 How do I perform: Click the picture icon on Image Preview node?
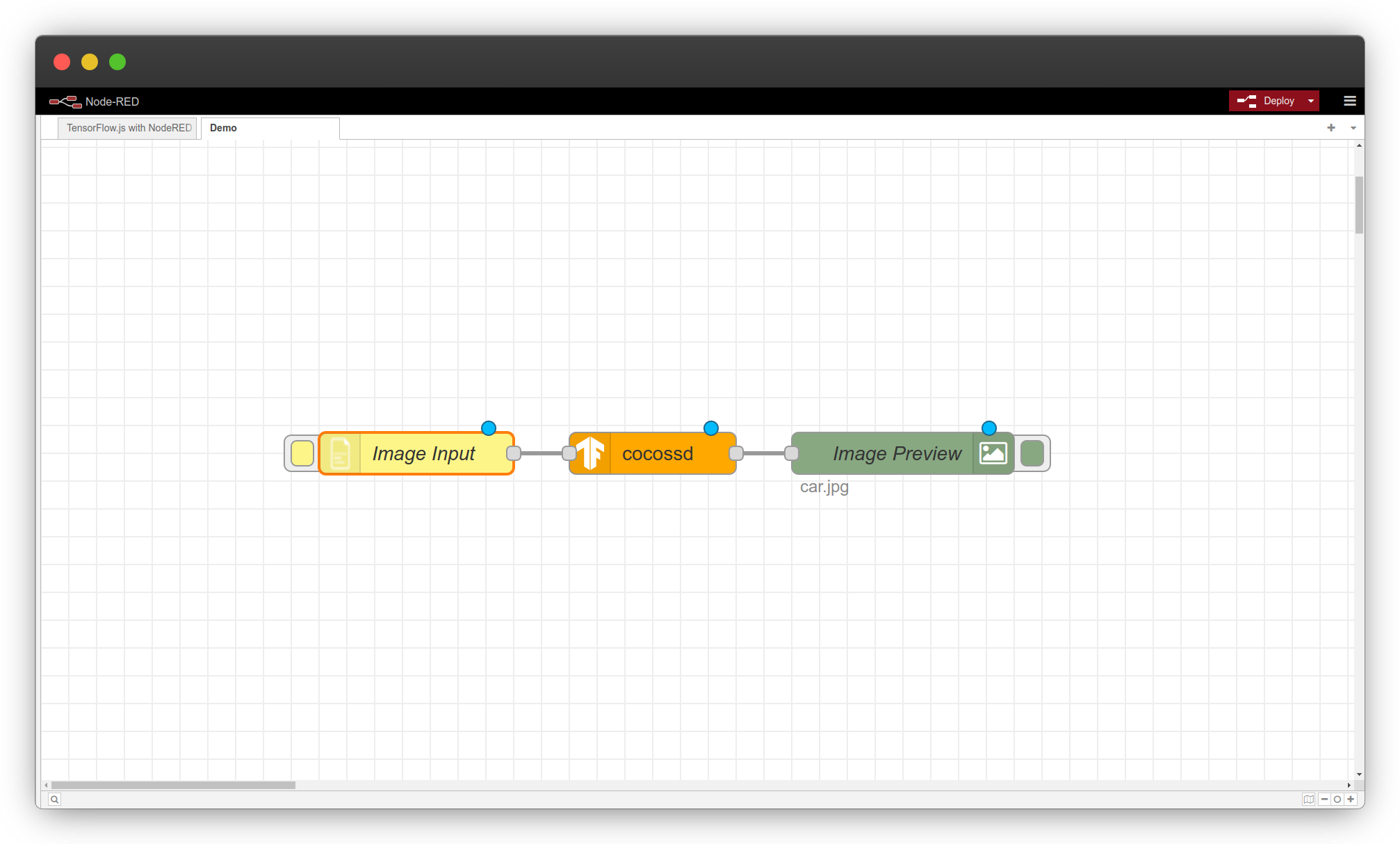(x=993, y=453)
